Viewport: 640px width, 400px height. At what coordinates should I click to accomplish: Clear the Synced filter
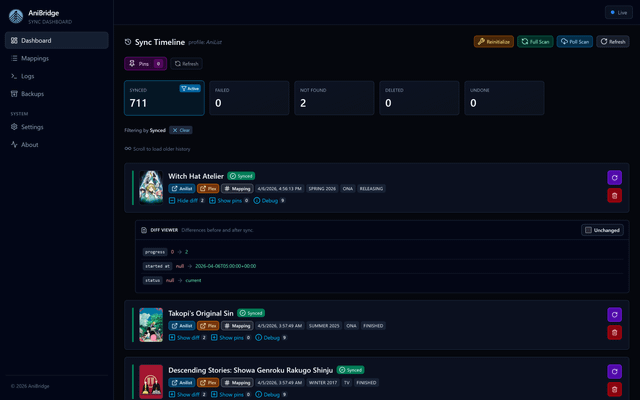click(181, 130)
